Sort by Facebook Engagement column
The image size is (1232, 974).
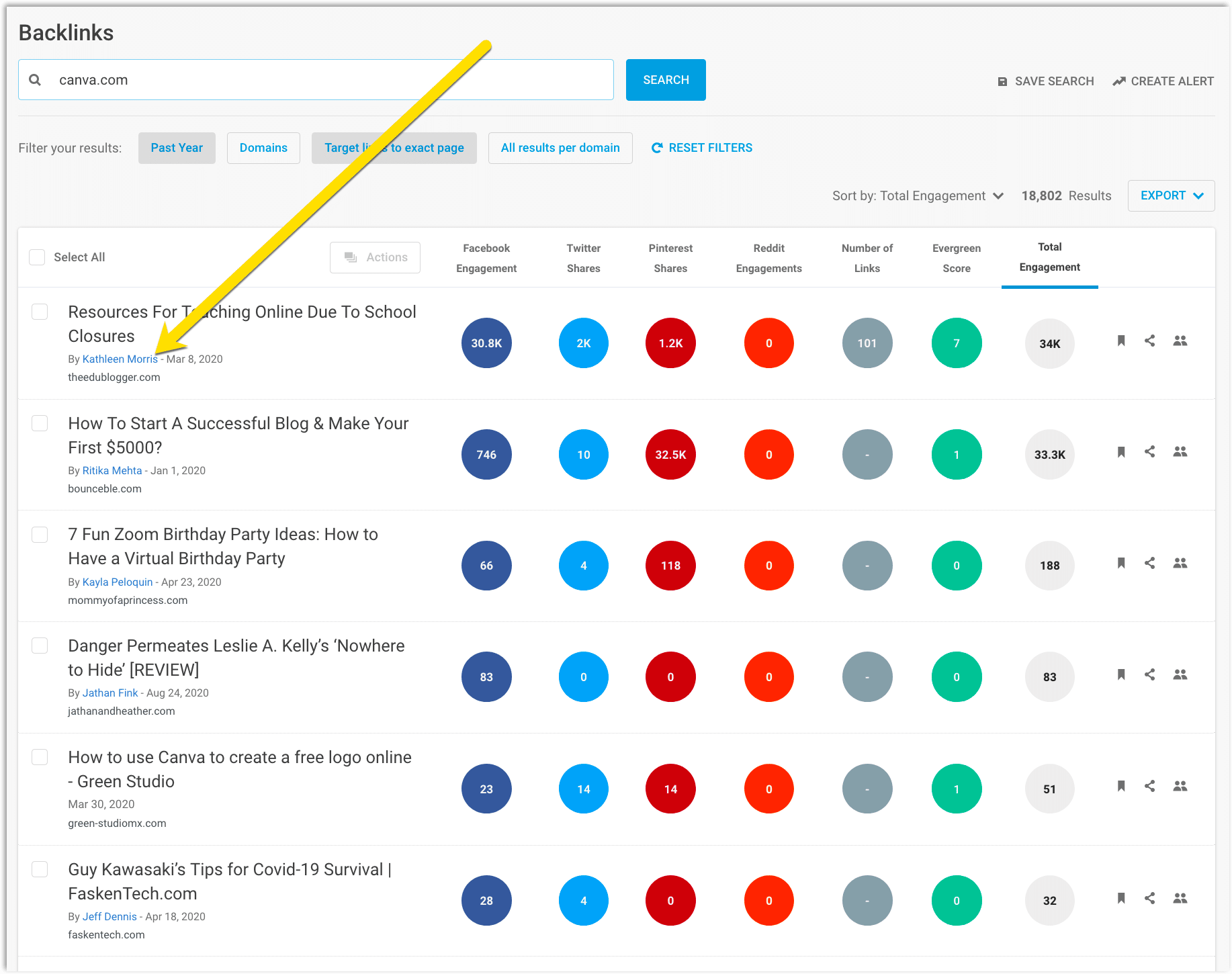click(x=486, y=258)
